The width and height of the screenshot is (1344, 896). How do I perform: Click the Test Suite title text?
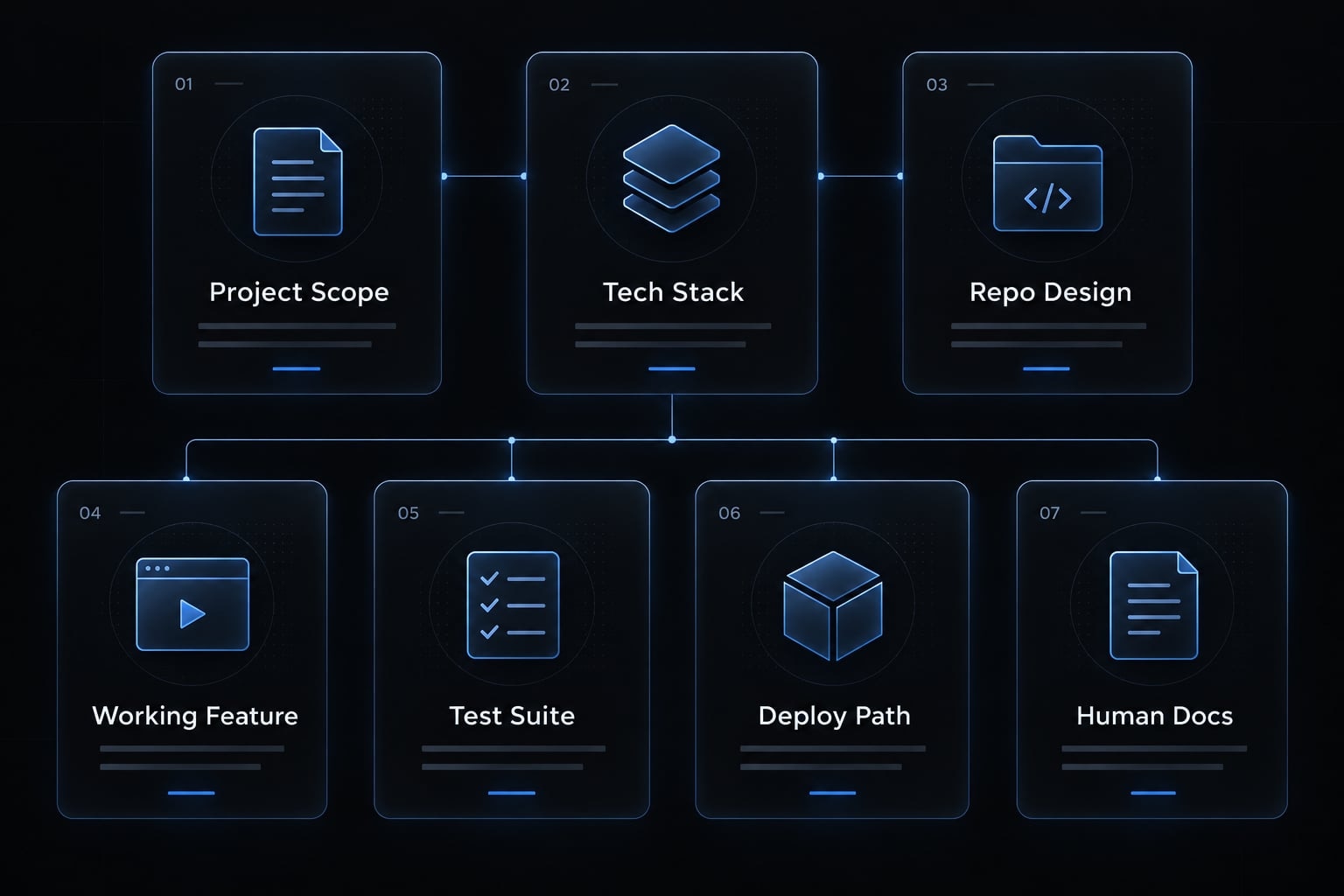(512, 716)
